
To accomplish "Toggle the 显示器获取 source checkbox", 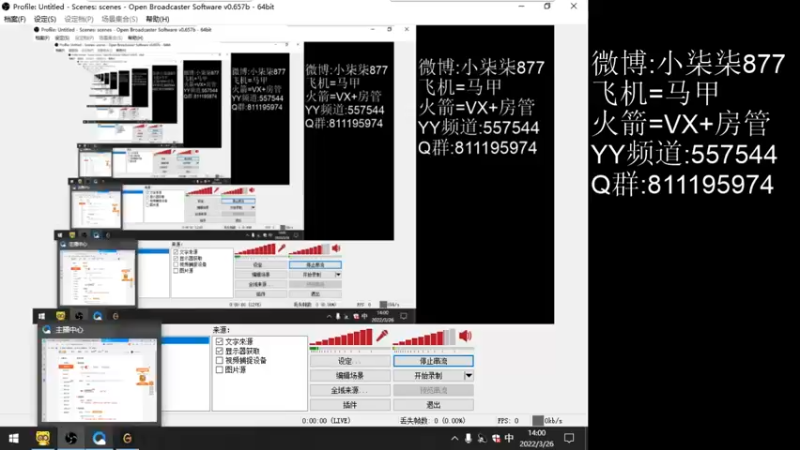I will [x=219, y=351].
